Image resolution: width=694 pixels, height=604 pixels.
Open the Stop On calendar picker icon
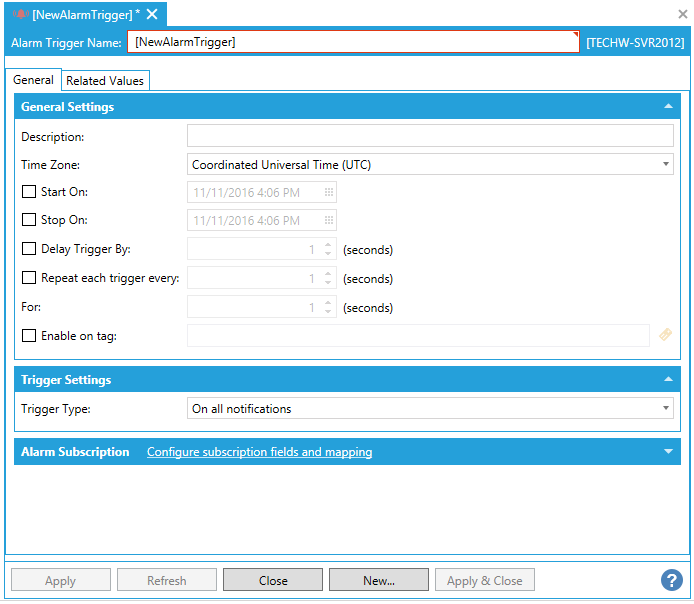pos(328,220)
